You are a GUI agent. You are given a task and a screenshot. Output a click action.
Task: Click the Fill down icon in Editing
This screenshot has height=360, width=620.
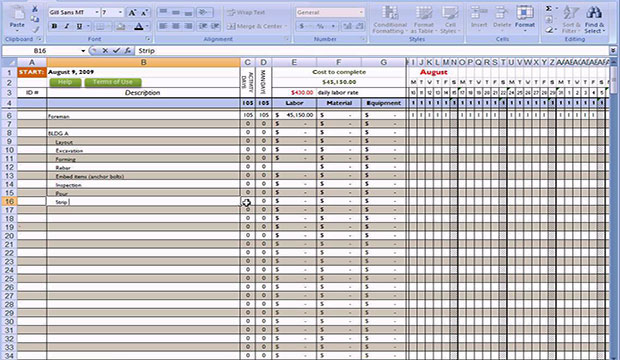point(549,19)
